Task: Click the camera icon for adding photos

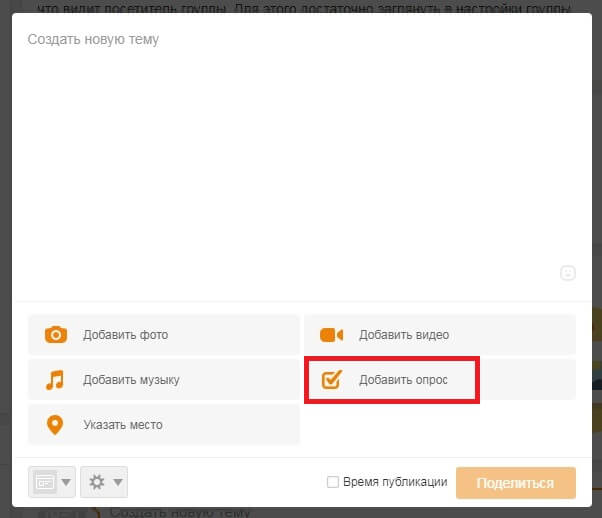Action: pos(56,335)
